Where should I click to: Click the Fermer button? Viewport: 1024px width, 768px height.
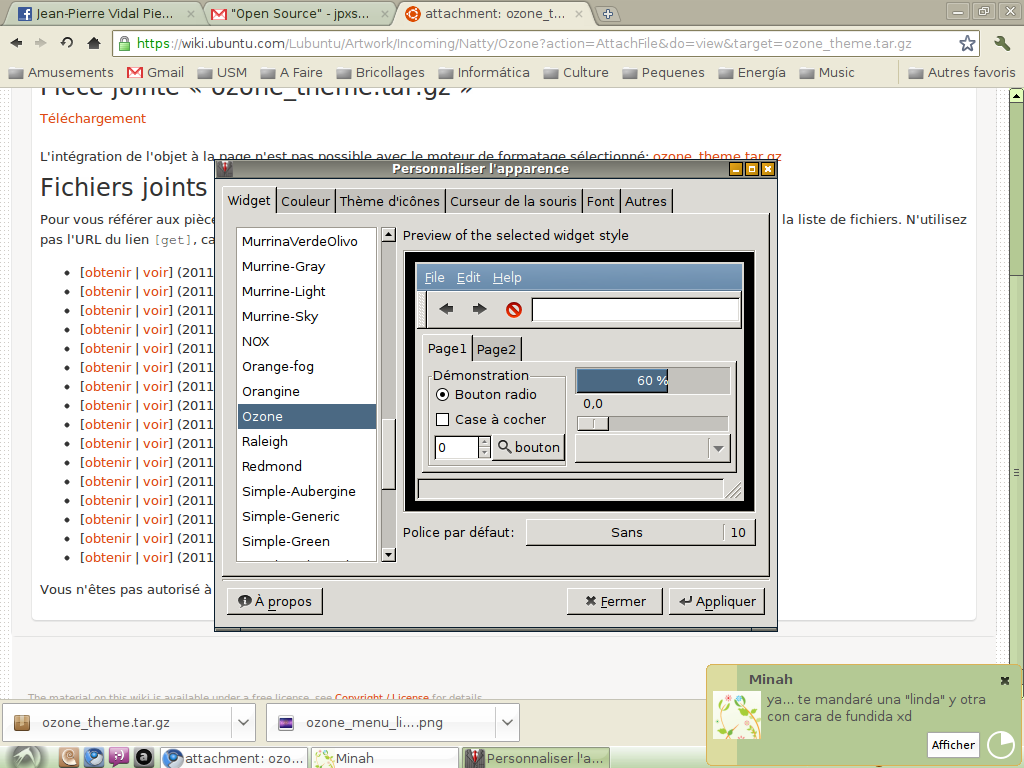tap(615, 601)
